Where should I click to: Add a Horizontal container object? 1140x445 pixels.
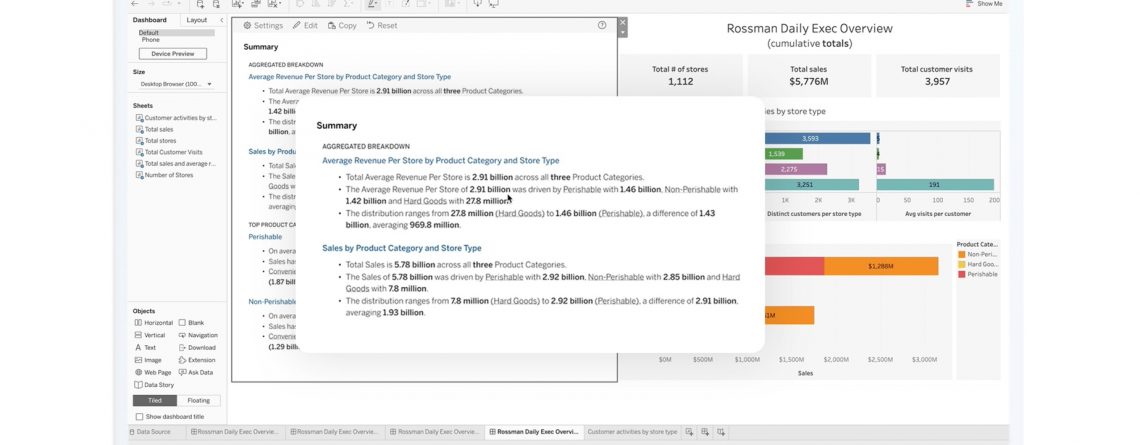click(x=153, y=323)
